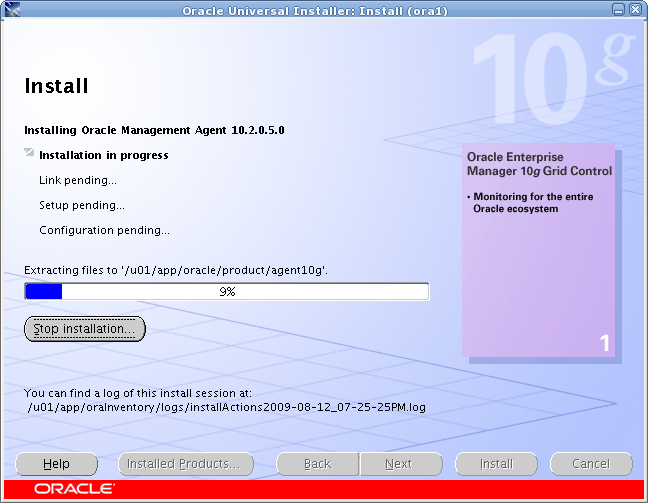Click the Next button
This screenshot has width=648, height=503.
click(x=401, y=464)
